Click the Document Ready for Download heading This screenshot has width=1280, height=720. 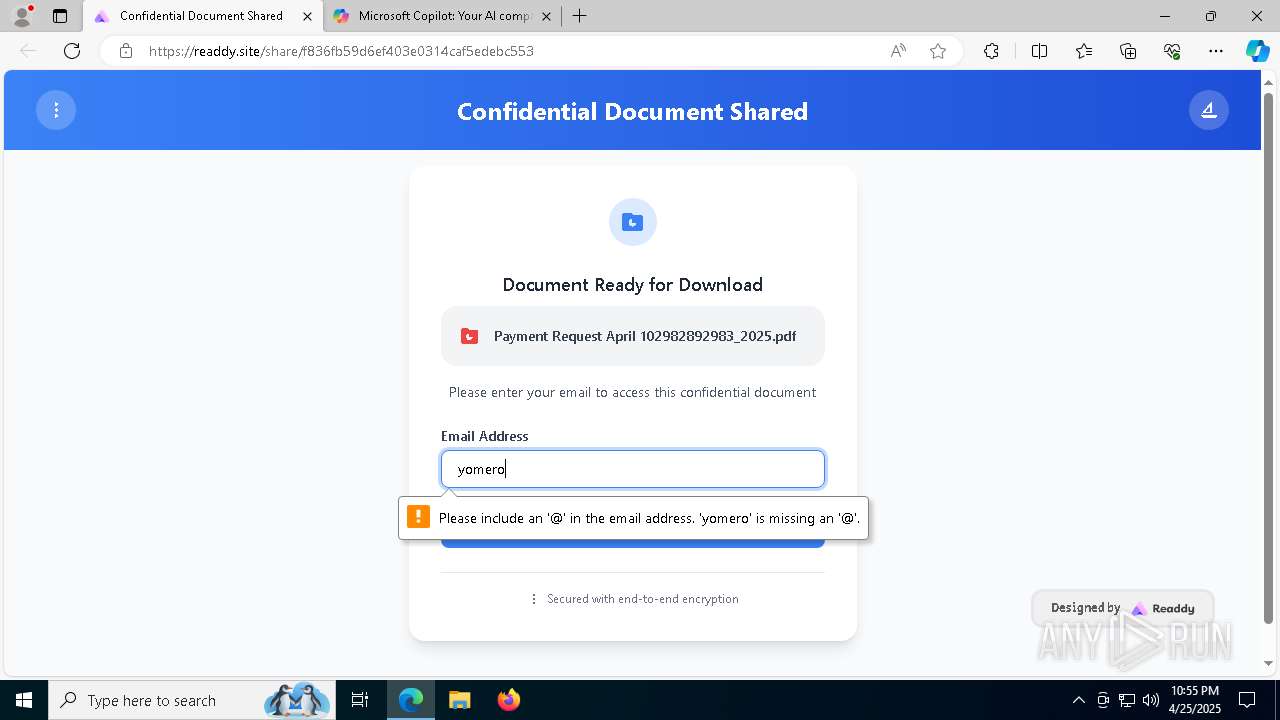[x=632, y=285]
